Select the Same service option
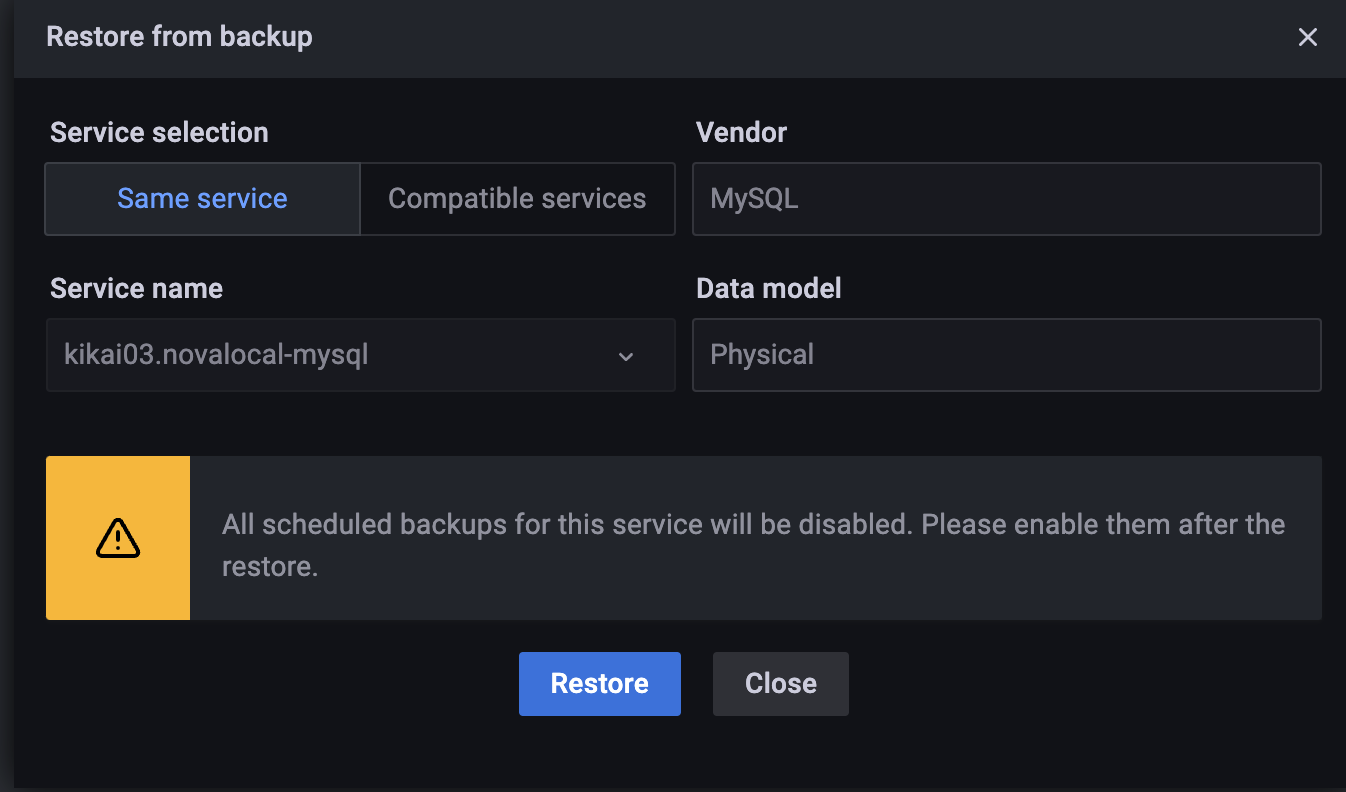1346x792 pixels. [202, 199]
